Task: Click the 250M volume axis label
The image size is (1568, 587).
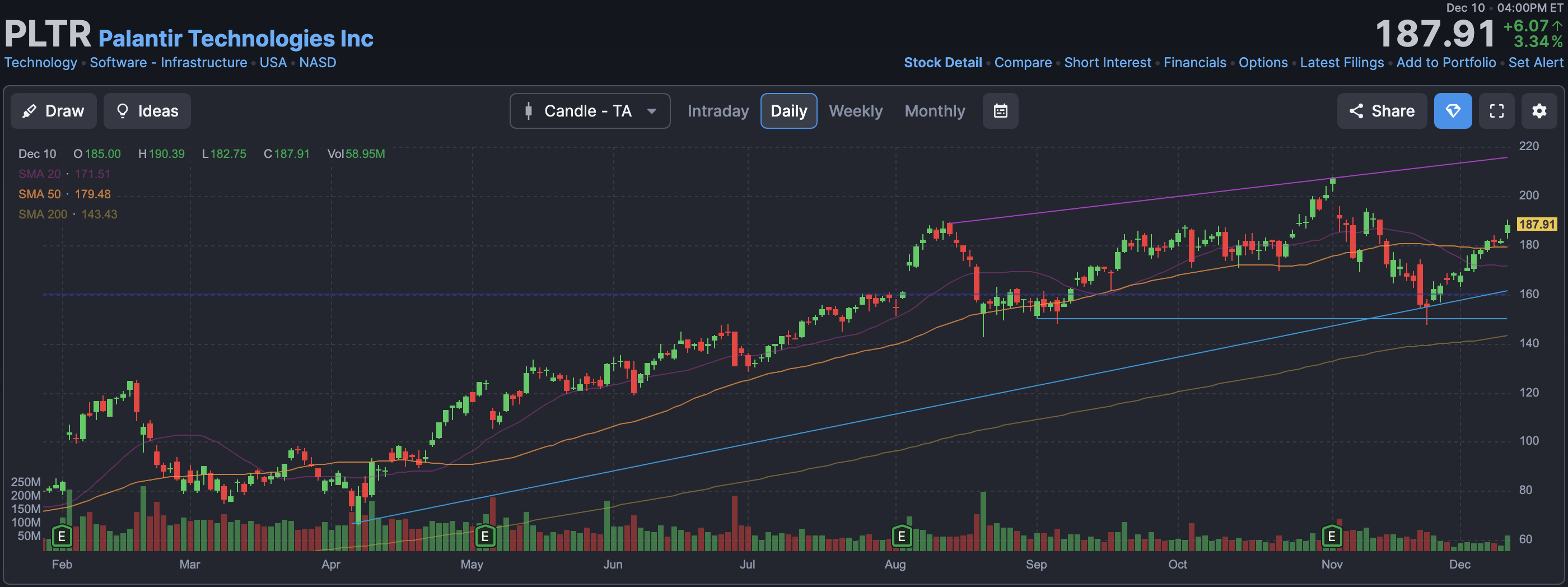Action: (26, 482)
